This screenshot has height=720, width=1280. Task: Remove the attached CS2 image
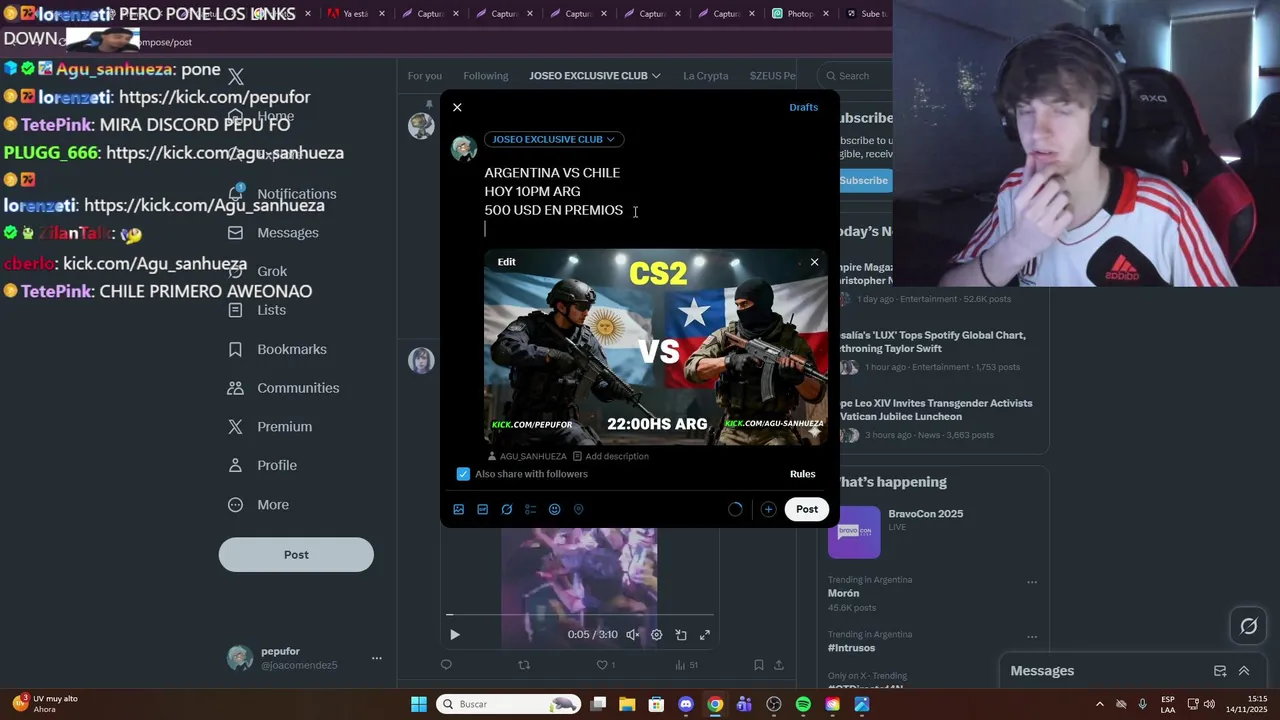click(814, 262)
